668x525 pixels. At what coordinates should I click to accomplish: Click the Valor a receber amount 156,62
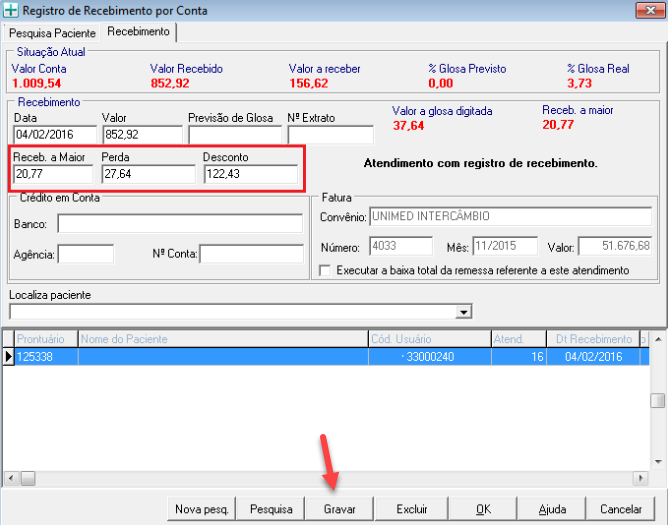coord(309,83)
